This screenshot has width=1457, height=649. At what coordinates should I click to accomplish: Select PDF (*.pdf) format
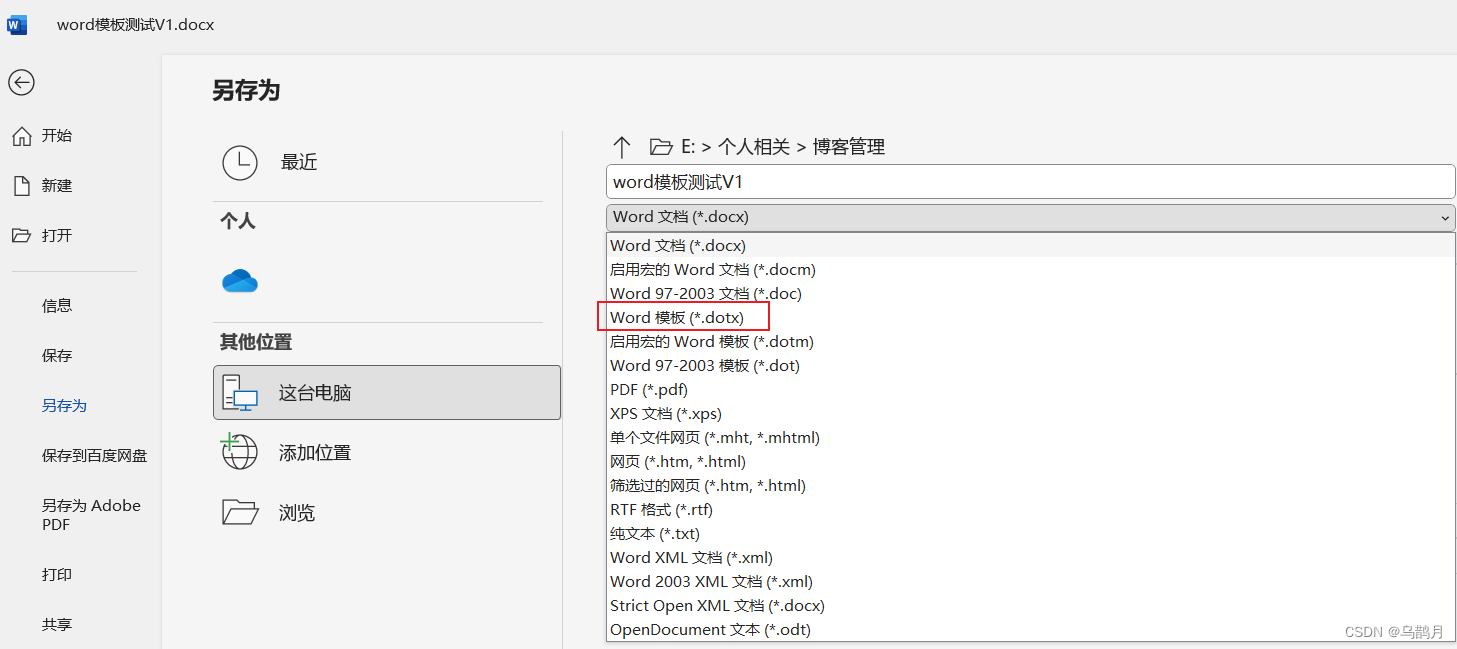tap(1030, 389)
